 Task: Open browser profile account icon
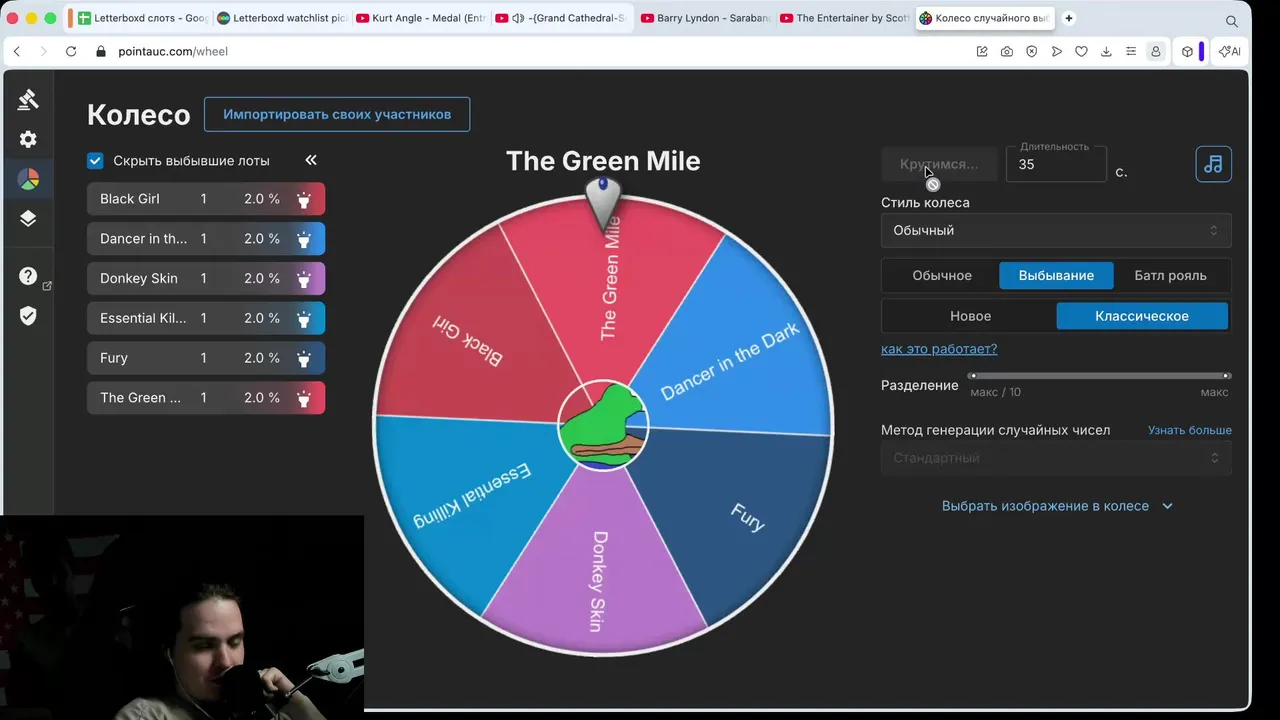[1156, 51]
